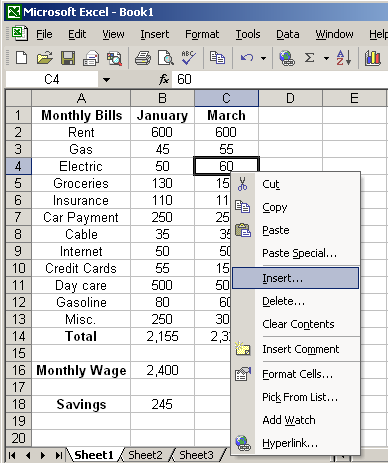Select the March header cell

[226, 115]
